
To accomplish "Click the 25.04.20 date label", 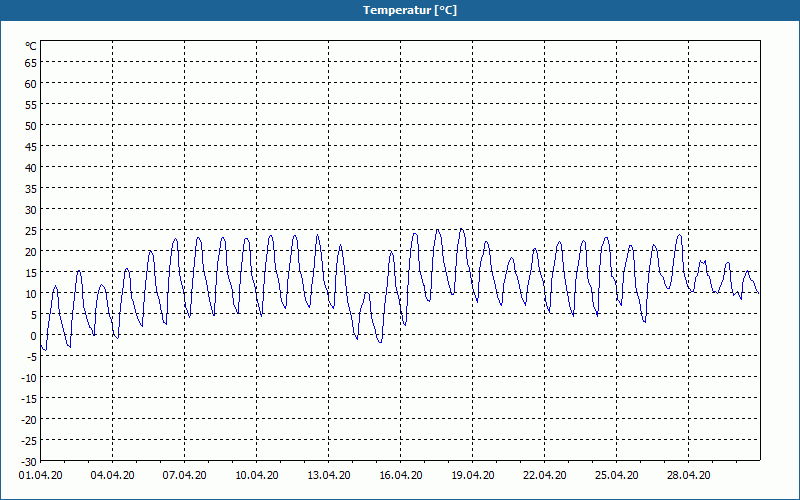I will [x=616, y=475].
